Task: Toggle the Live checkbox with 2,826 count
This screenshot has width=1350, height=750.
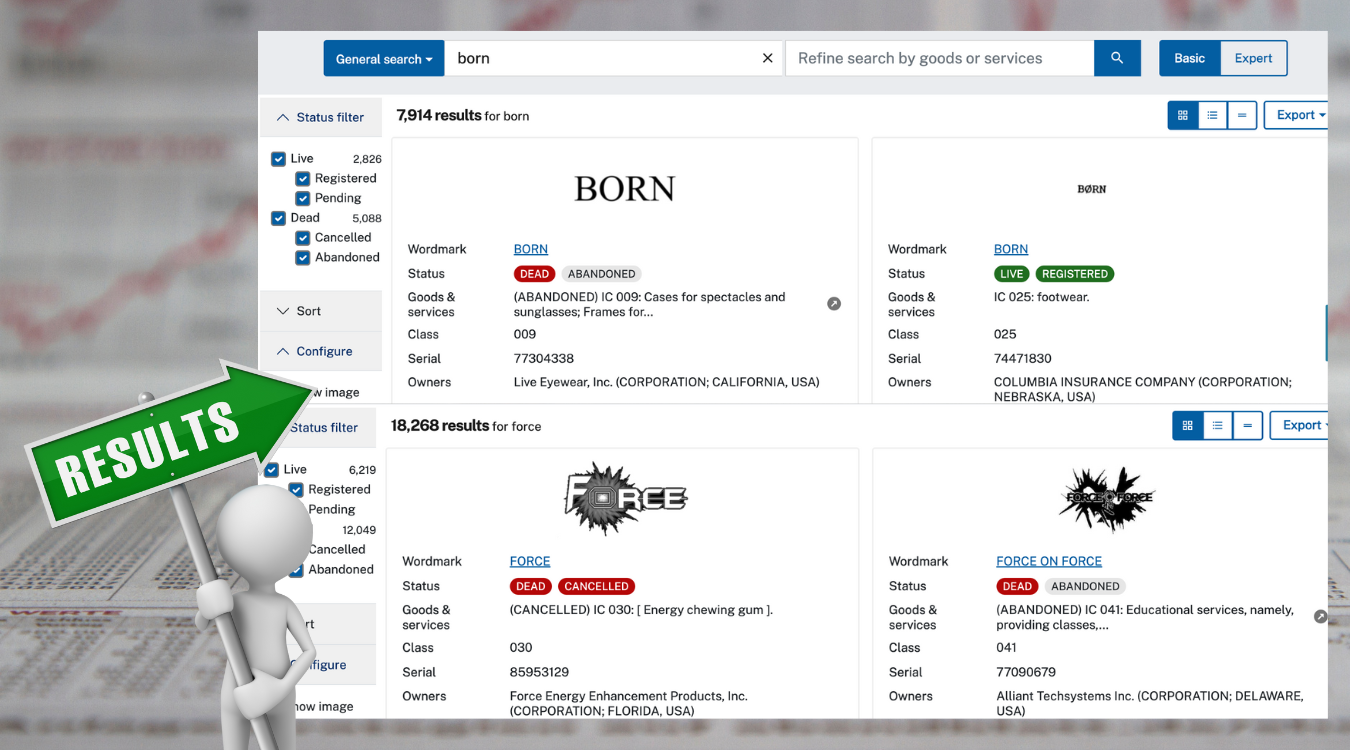Action: pos(279,159)
